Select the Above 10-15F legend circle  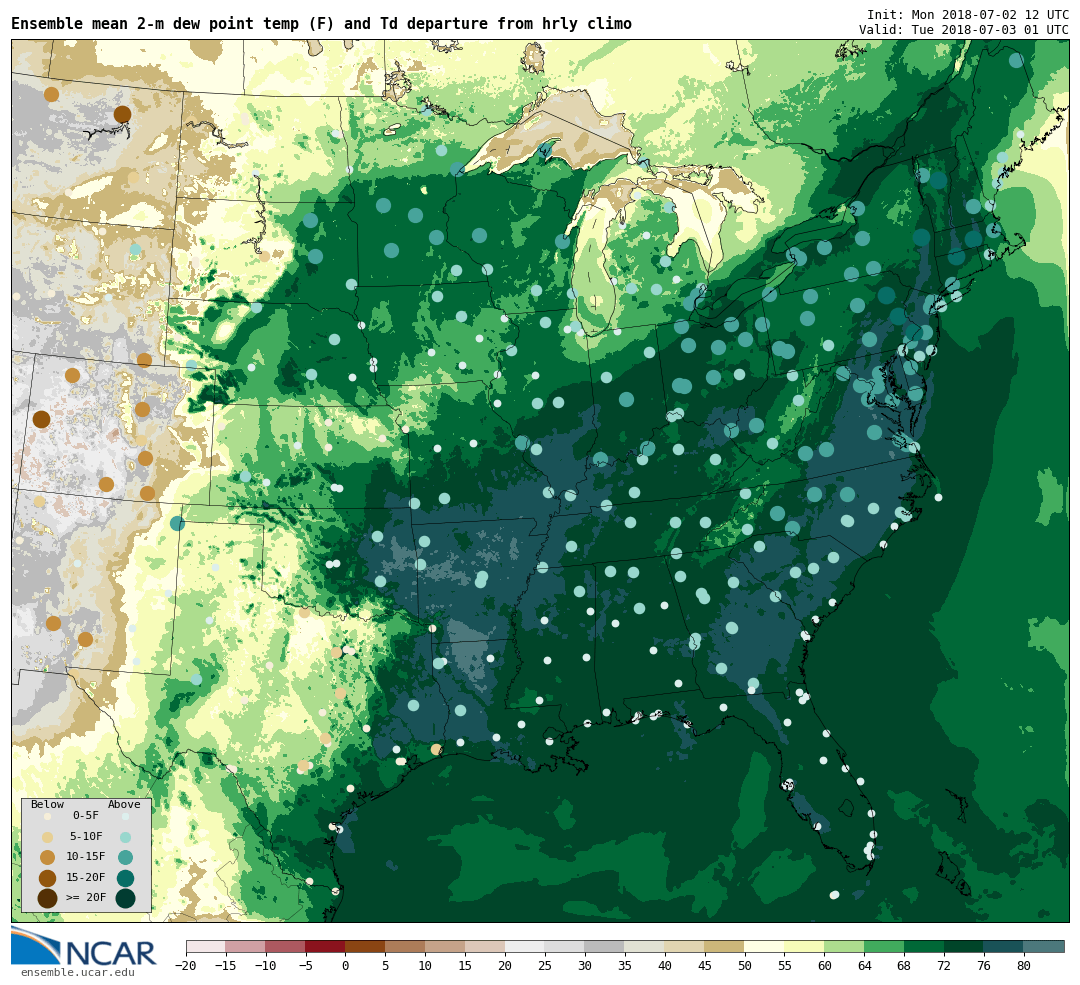[125, 858]
